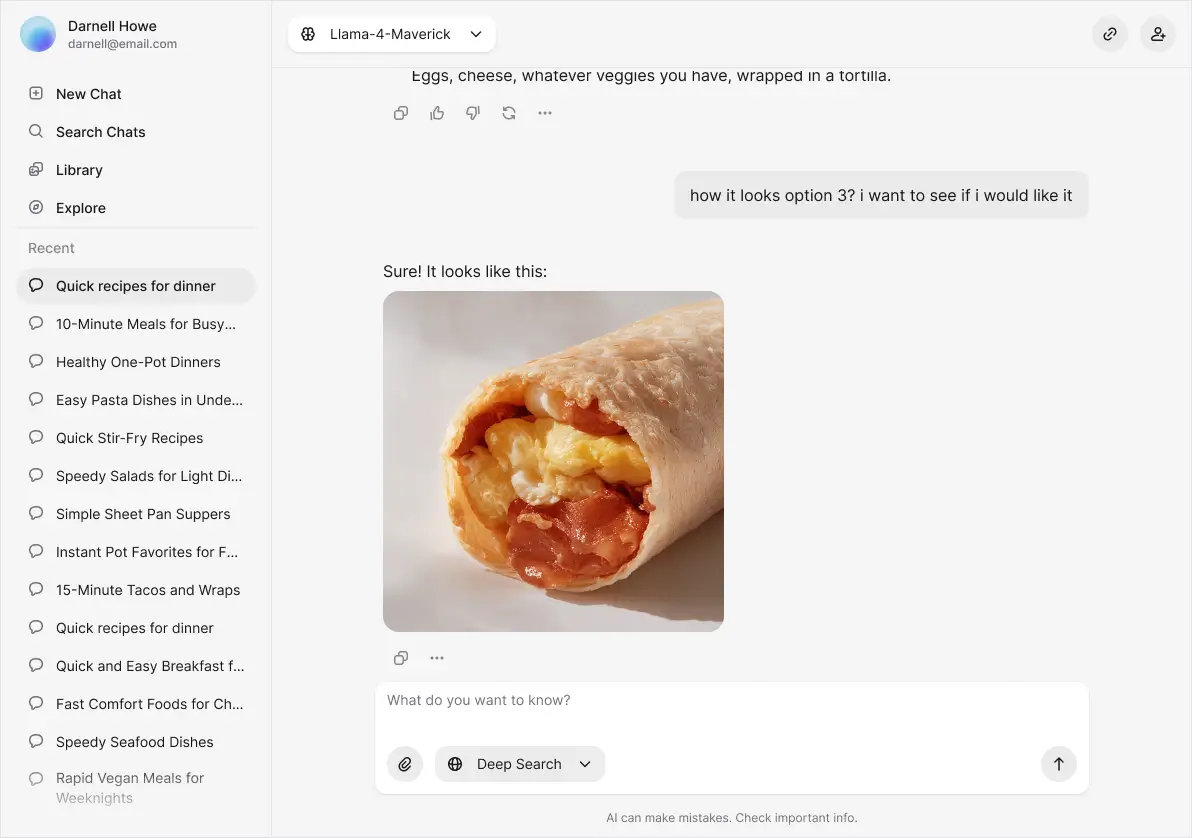Regenerate the assistant's response
The width and height of the screenshot is (1192, 838).
pyautogui.click(x=509, y=112)
